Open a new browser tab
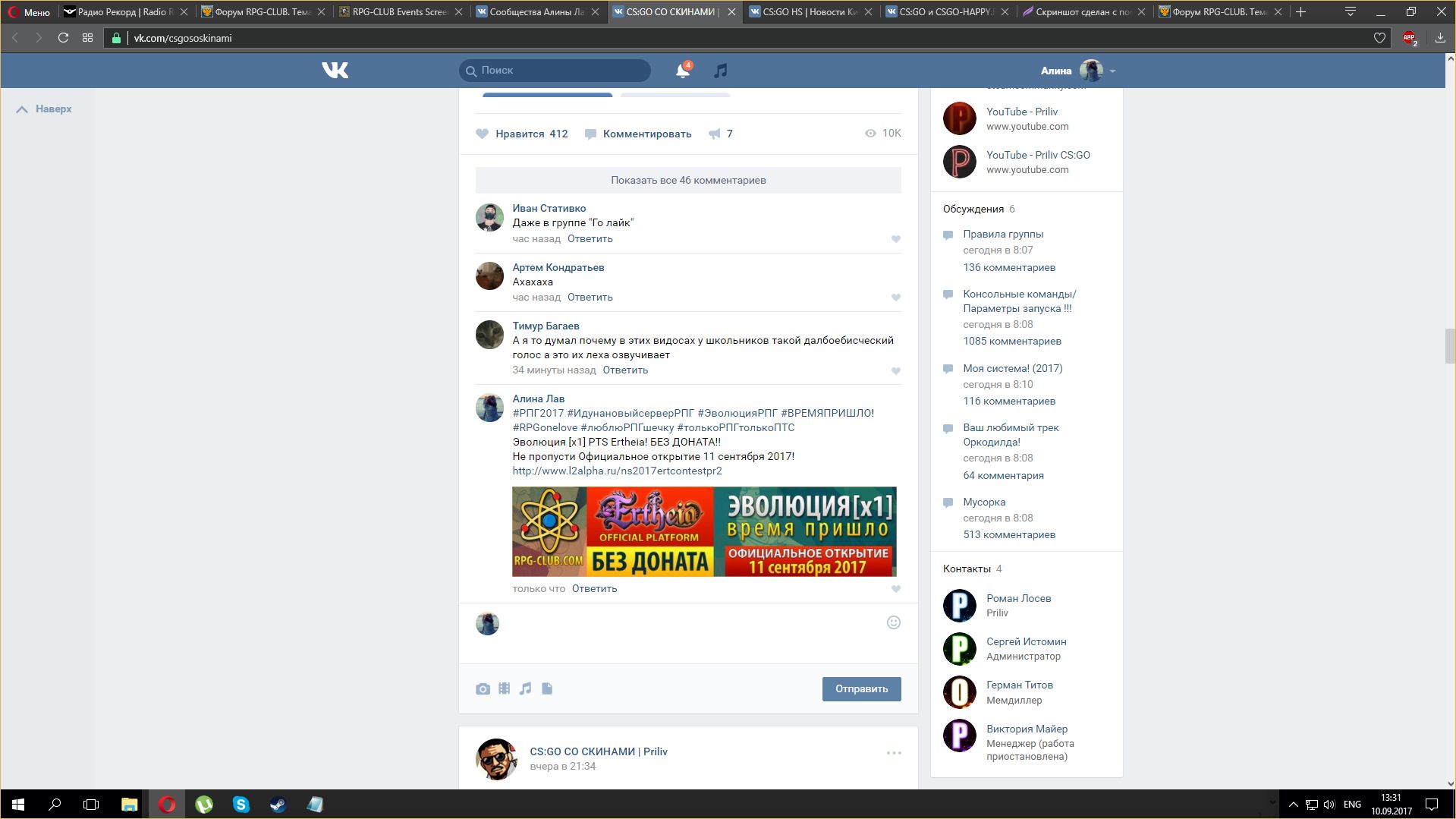This screenshot has height=819, width=1456. pyautogui.click(x=1301, y=11)
